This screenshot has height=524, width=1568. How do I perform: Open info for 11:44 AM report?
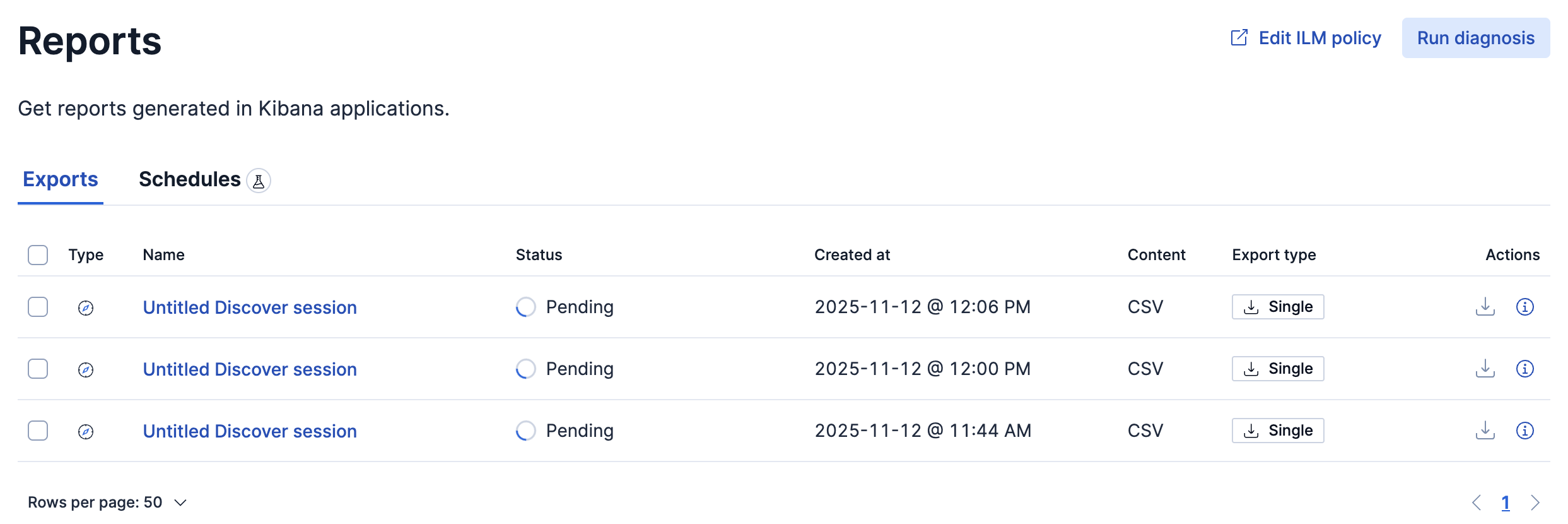click(x=1524, y=431)
